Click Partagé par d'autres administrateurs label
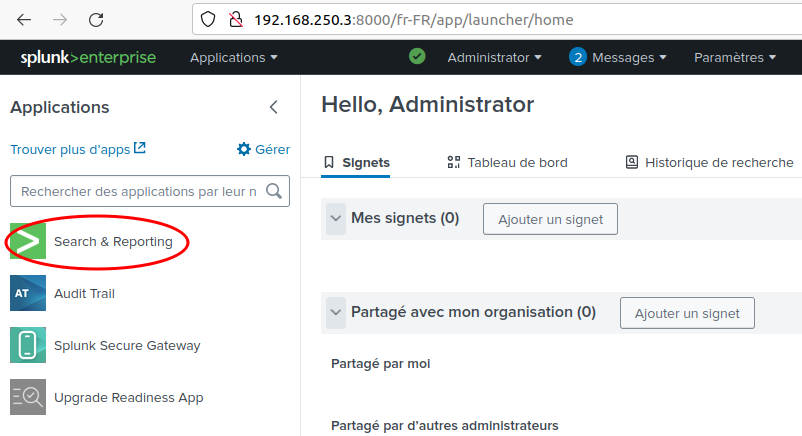 tap(444, 426)
